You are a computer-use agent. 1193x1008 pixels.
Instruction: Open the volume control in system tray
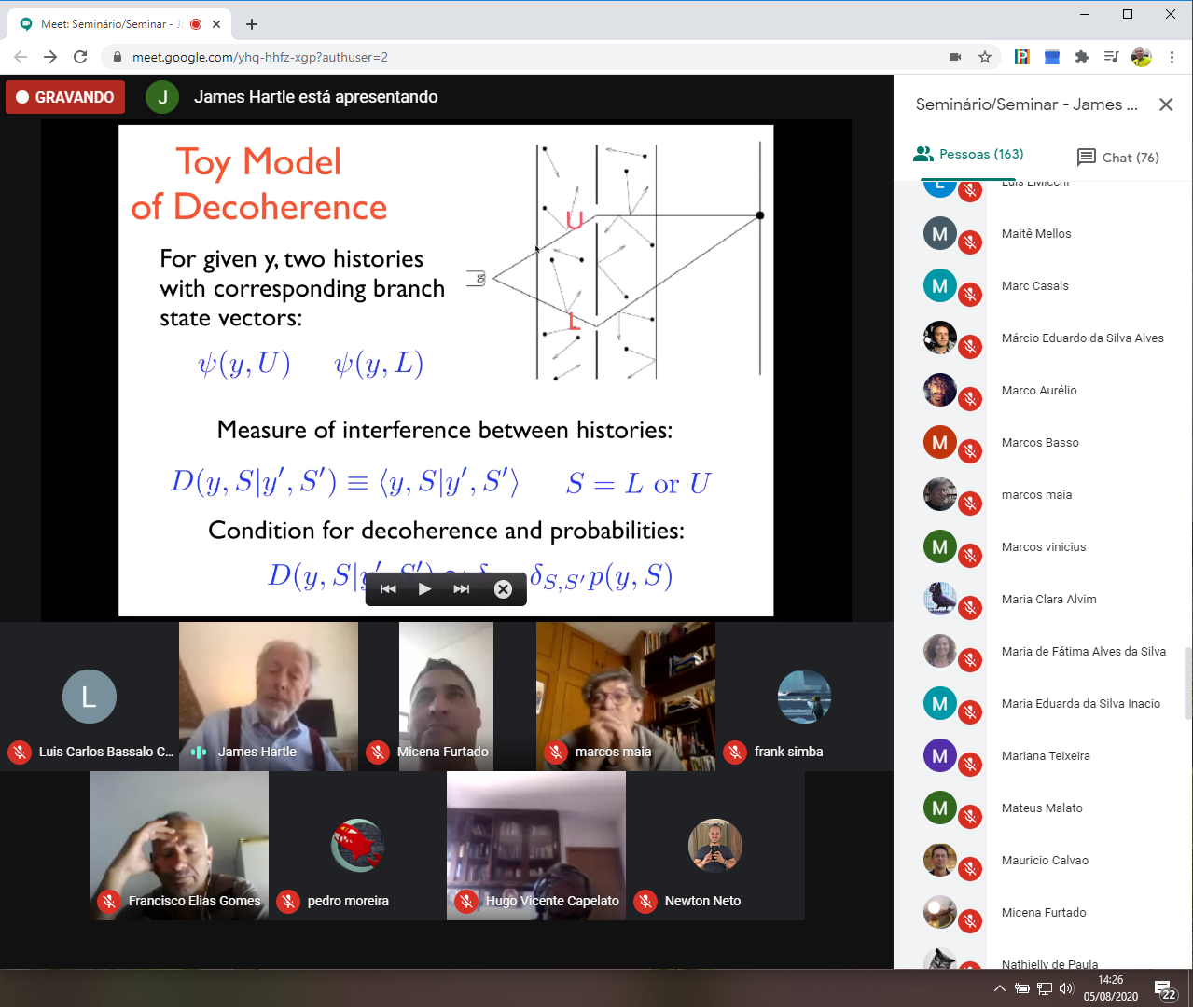point(1066,988)
